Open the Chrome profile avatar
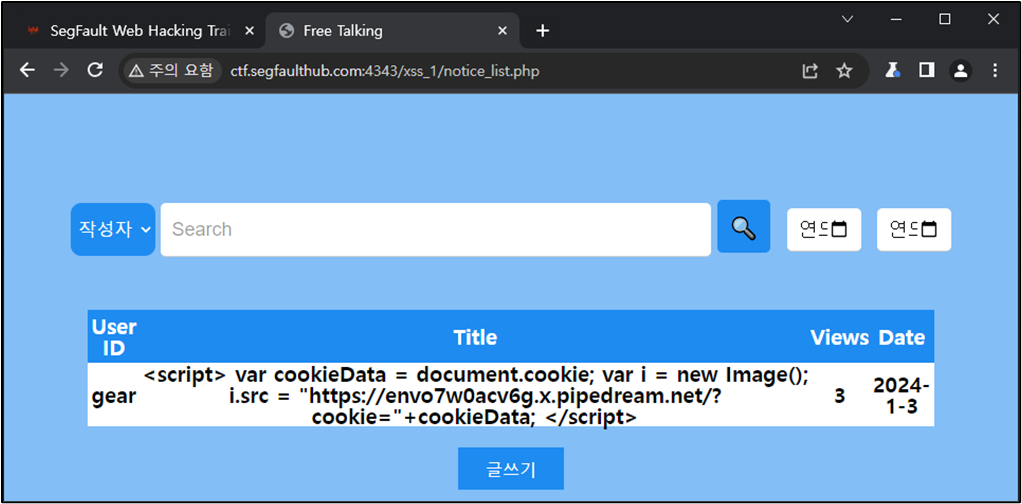This screenshot has width=1022, height=504. pos(961,70)
